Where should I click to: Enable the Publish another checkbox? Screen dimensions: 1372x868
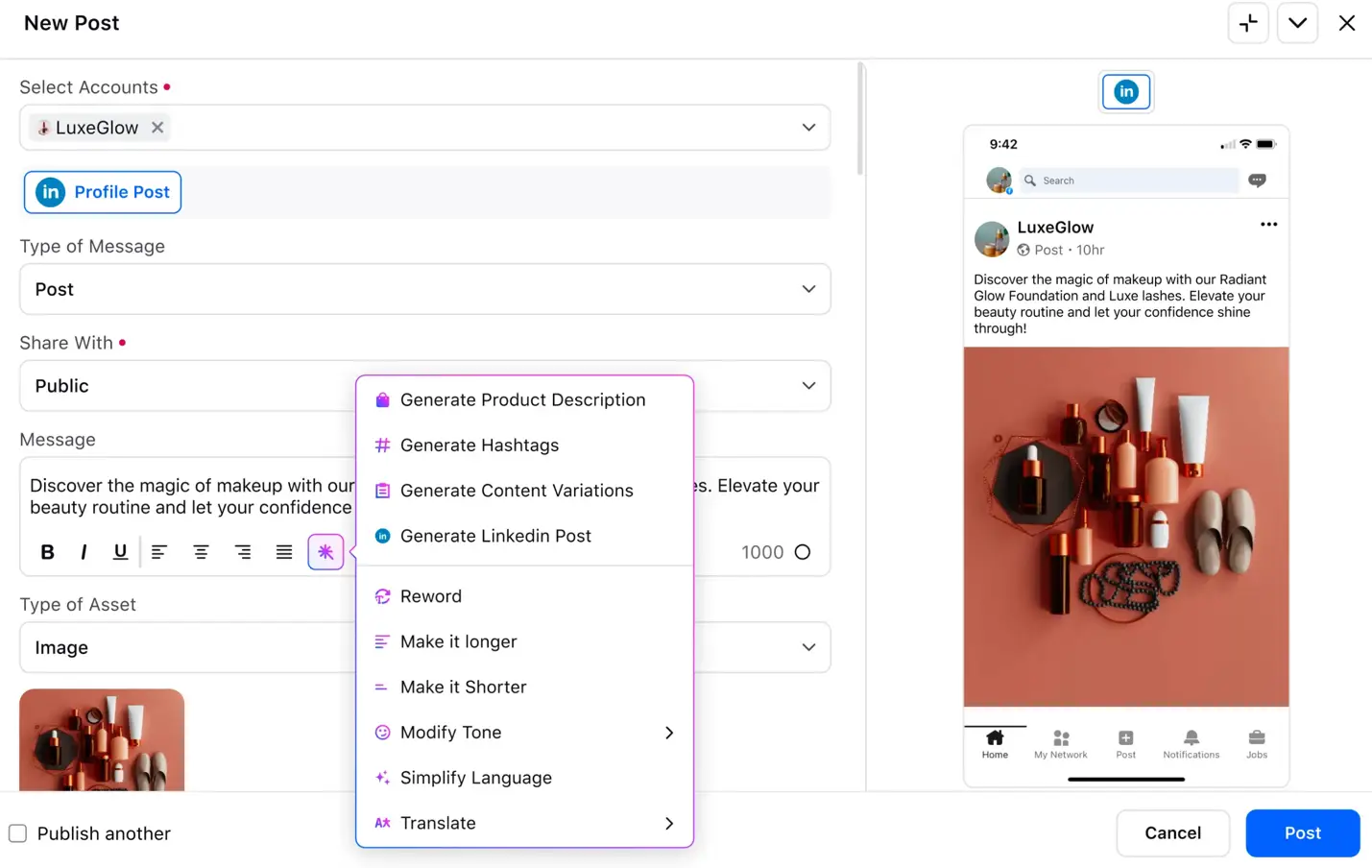click(17, 833)
